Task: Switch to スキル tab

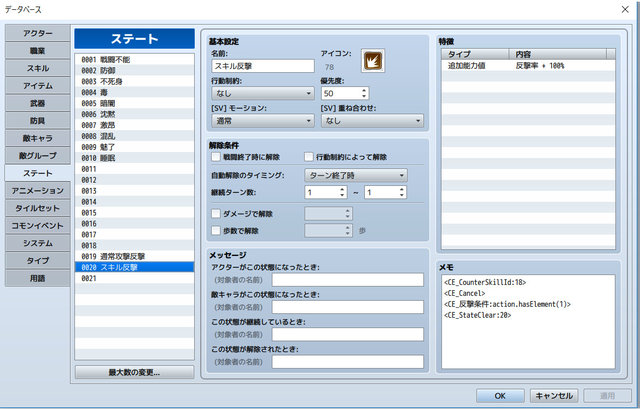Action: coord(38,68)
